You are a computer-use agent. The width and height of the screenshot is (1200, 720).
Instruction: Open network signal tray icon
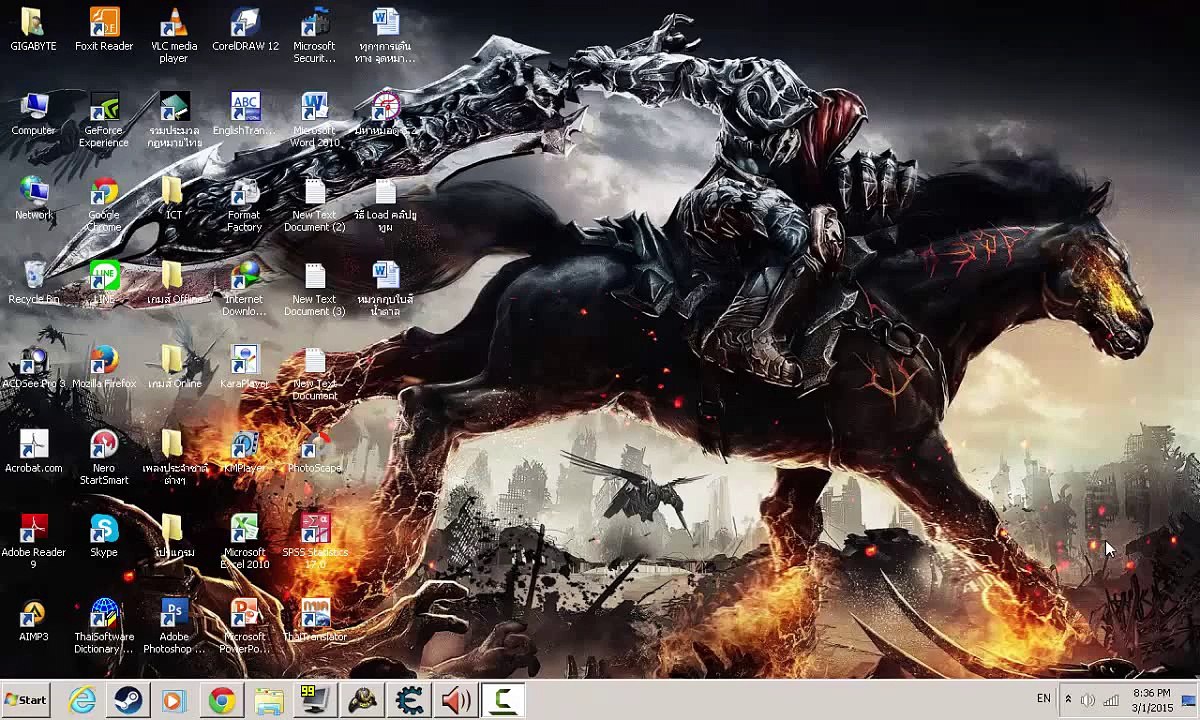[1111, 700]
